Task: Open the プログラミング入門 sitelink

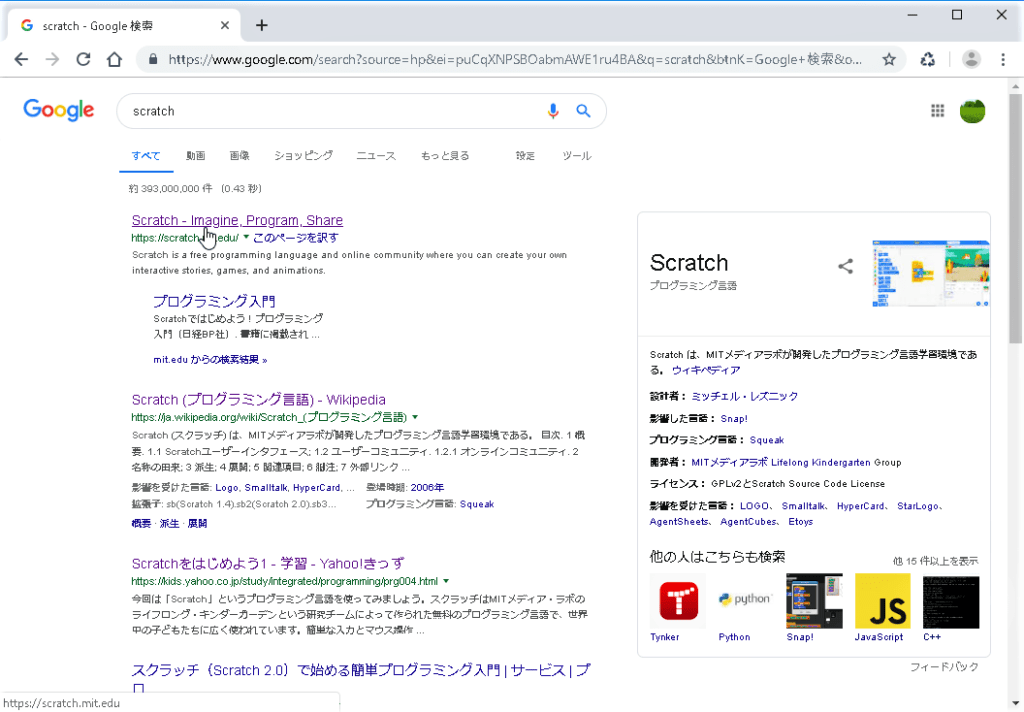Action: (x=214, y=301)
